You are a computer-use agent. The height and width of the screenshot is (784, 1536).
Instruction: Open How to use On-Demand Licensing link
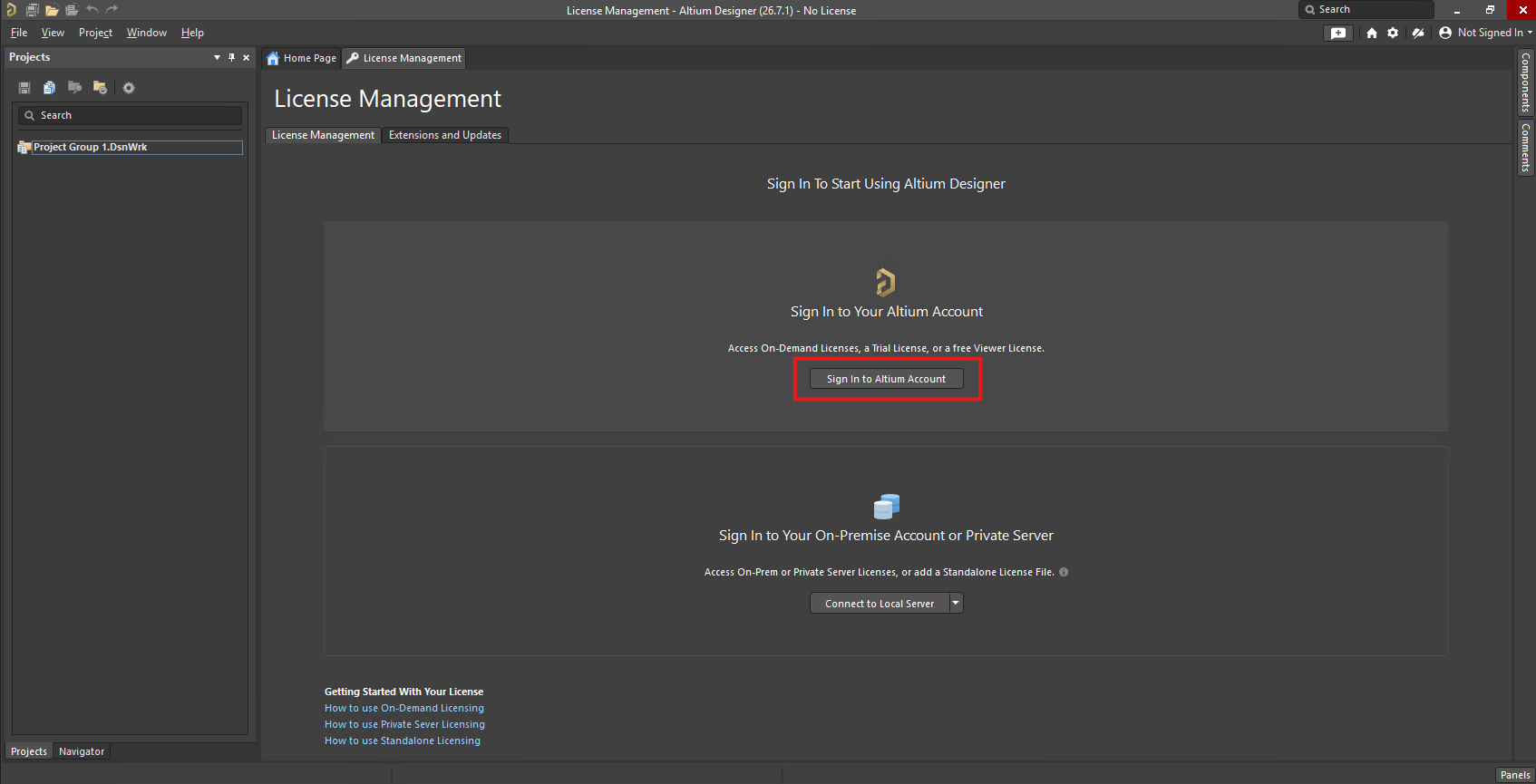(x=404, y=708)
